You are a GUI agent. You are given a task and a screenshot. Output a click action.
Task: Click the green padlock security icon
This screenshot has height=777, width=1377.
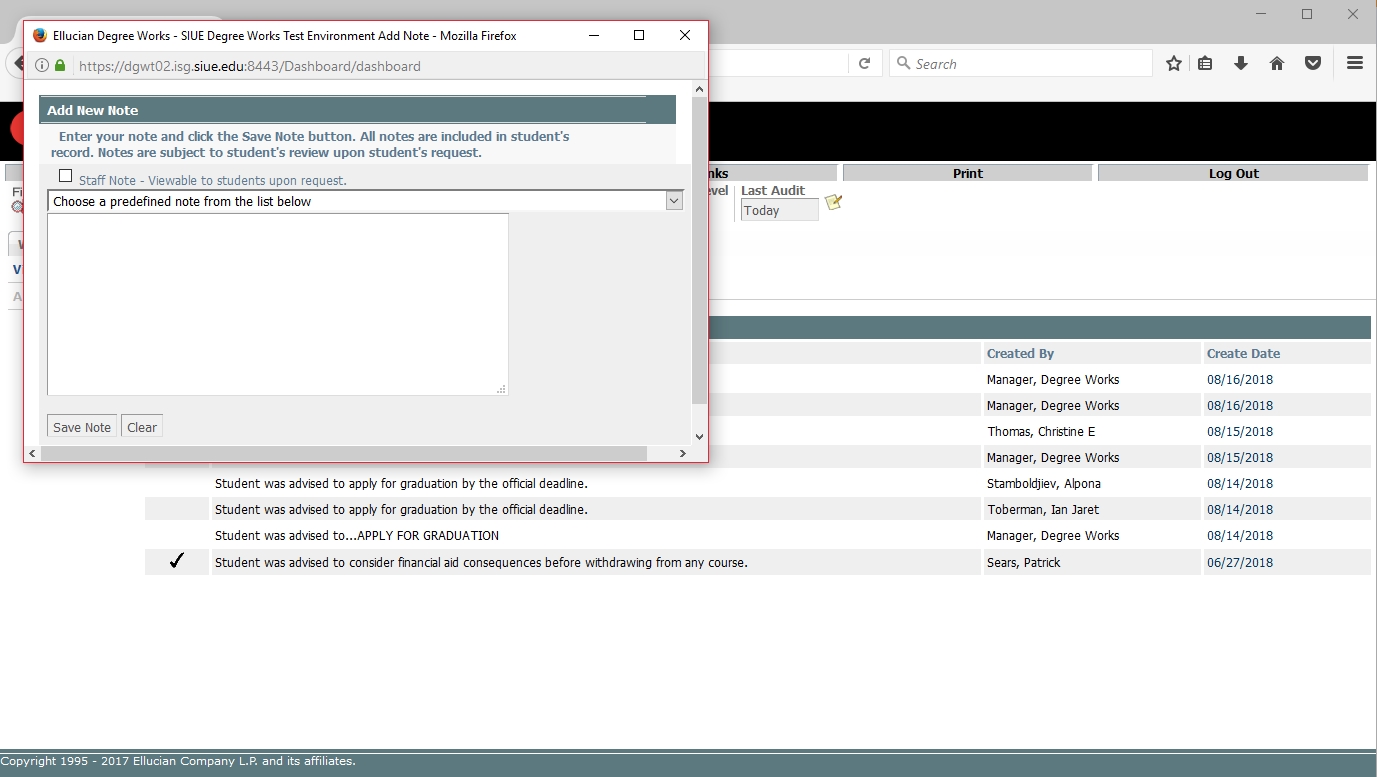pyautogui.click(x=60, y=66)
